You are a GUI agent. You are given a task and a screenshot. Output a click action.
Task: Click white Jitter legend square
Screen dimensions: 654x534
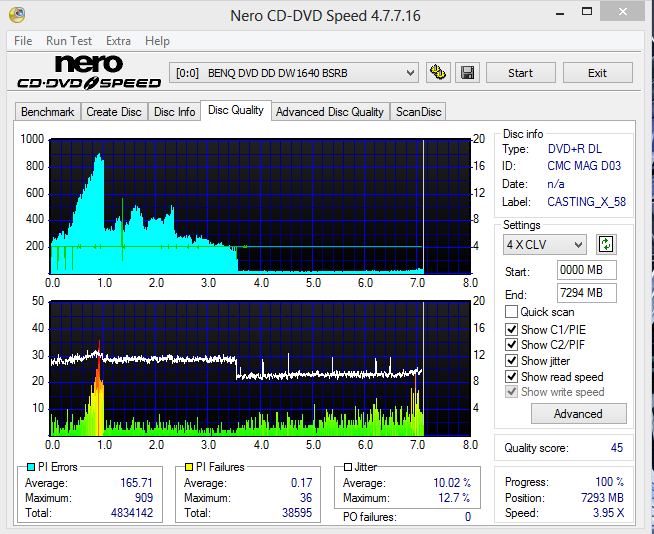pos(347,467)
